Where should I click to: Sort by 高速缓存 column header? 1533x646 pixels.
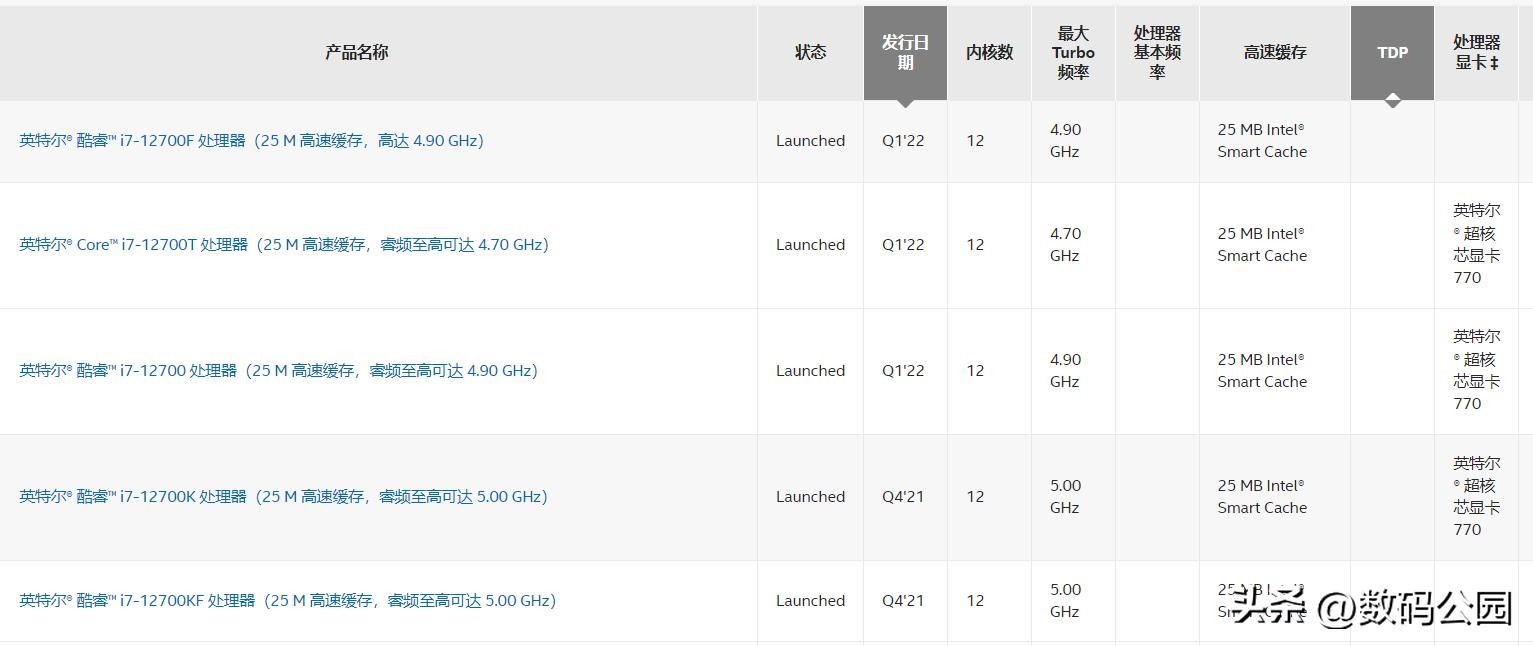point(1275,52)
